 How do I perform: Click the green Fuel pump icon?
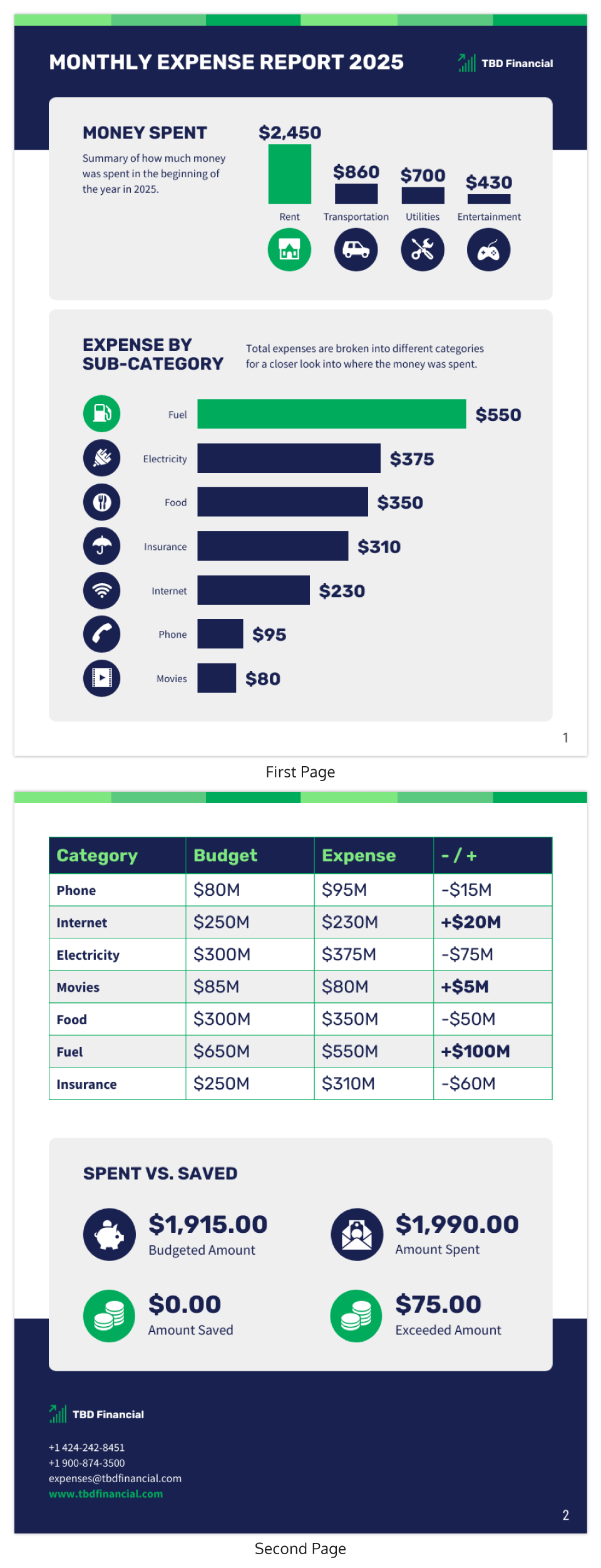pyautogui.click(x=102, y=413)
